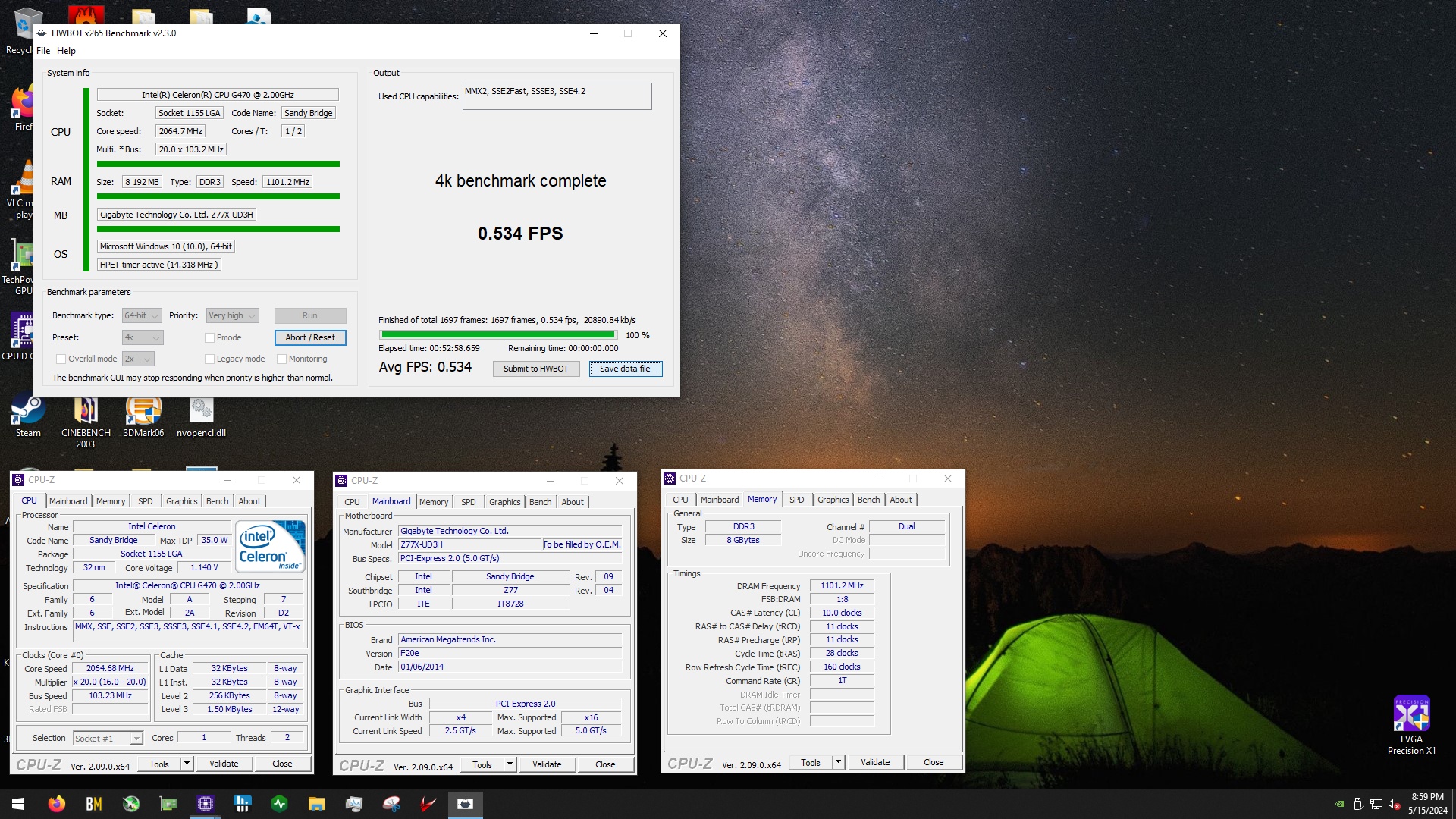1456x819 pixels.
Task: Open the BM benchmark taskbar icon
Action: (93, 804)
